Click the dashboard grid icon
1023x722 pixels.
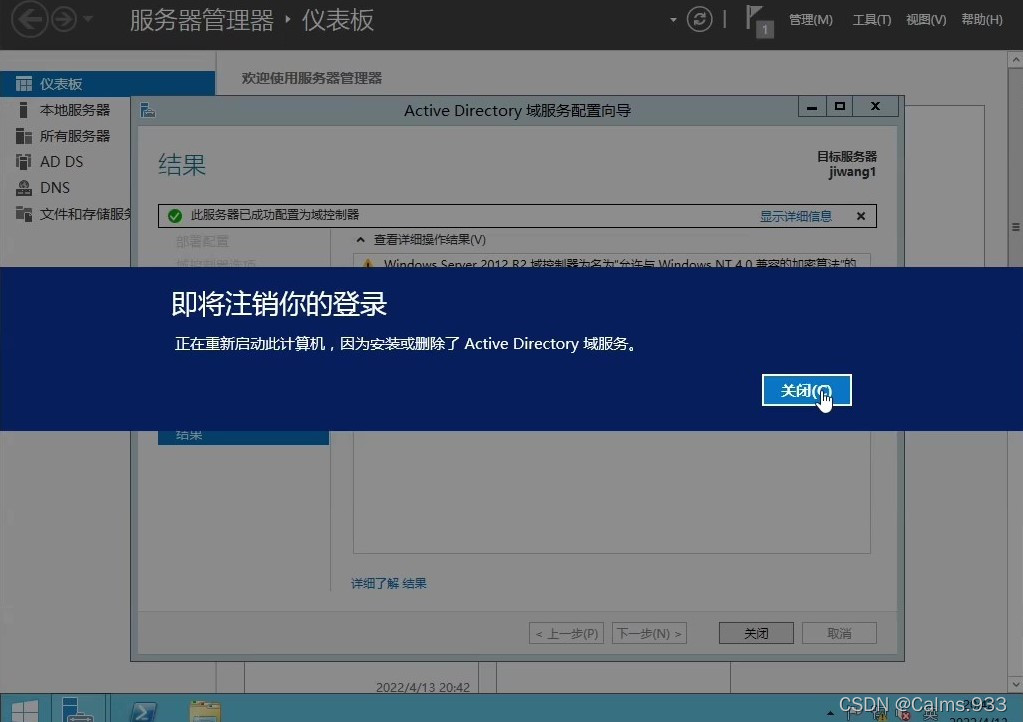point(23,83)
